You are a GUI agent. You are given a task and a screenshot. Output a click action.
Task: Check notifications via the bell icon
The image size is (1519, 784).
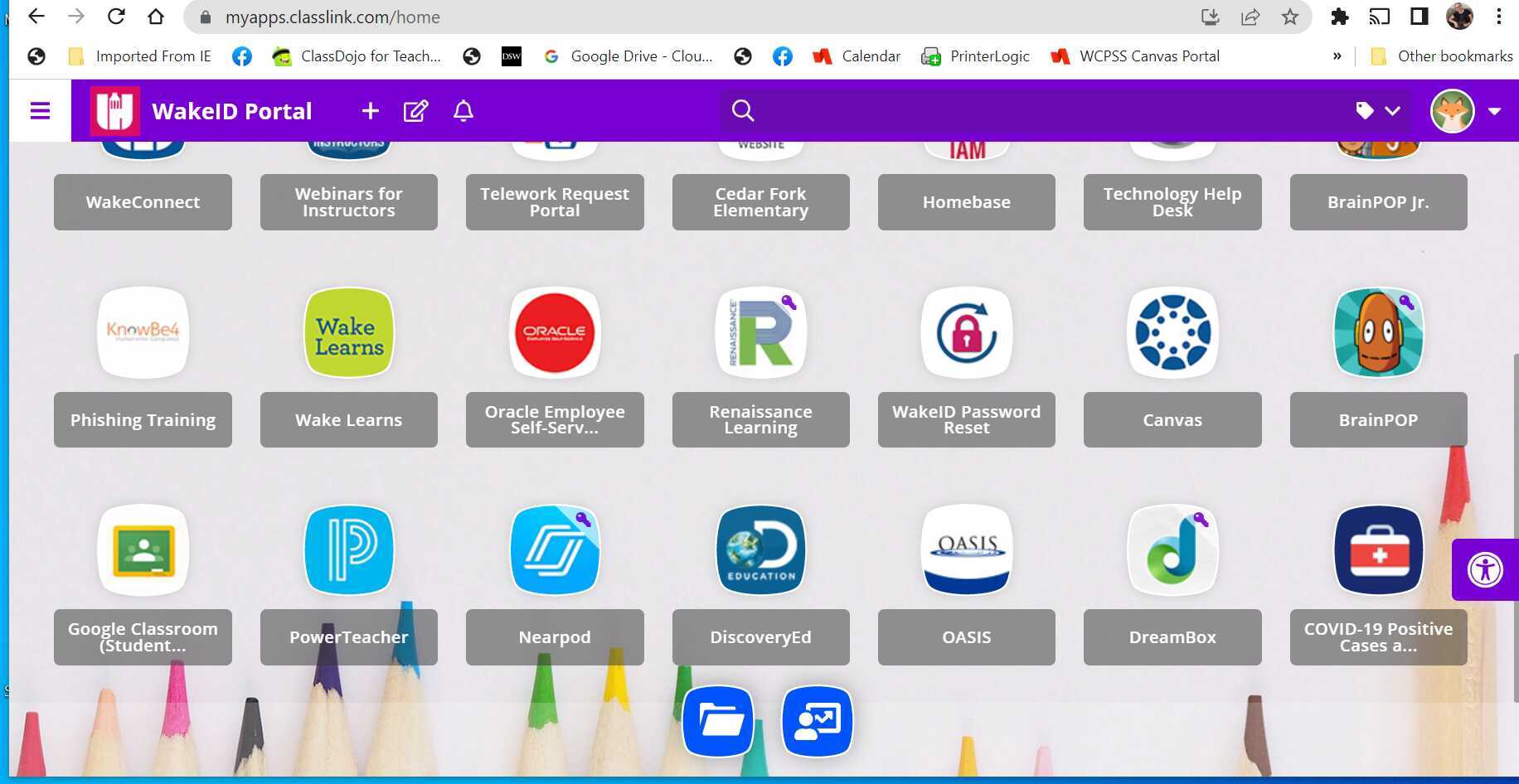[463, 110]
